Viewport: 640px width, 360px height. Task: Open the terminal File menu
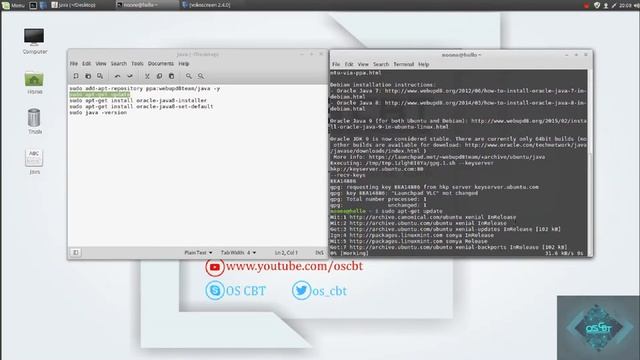(x=336, y=64)
